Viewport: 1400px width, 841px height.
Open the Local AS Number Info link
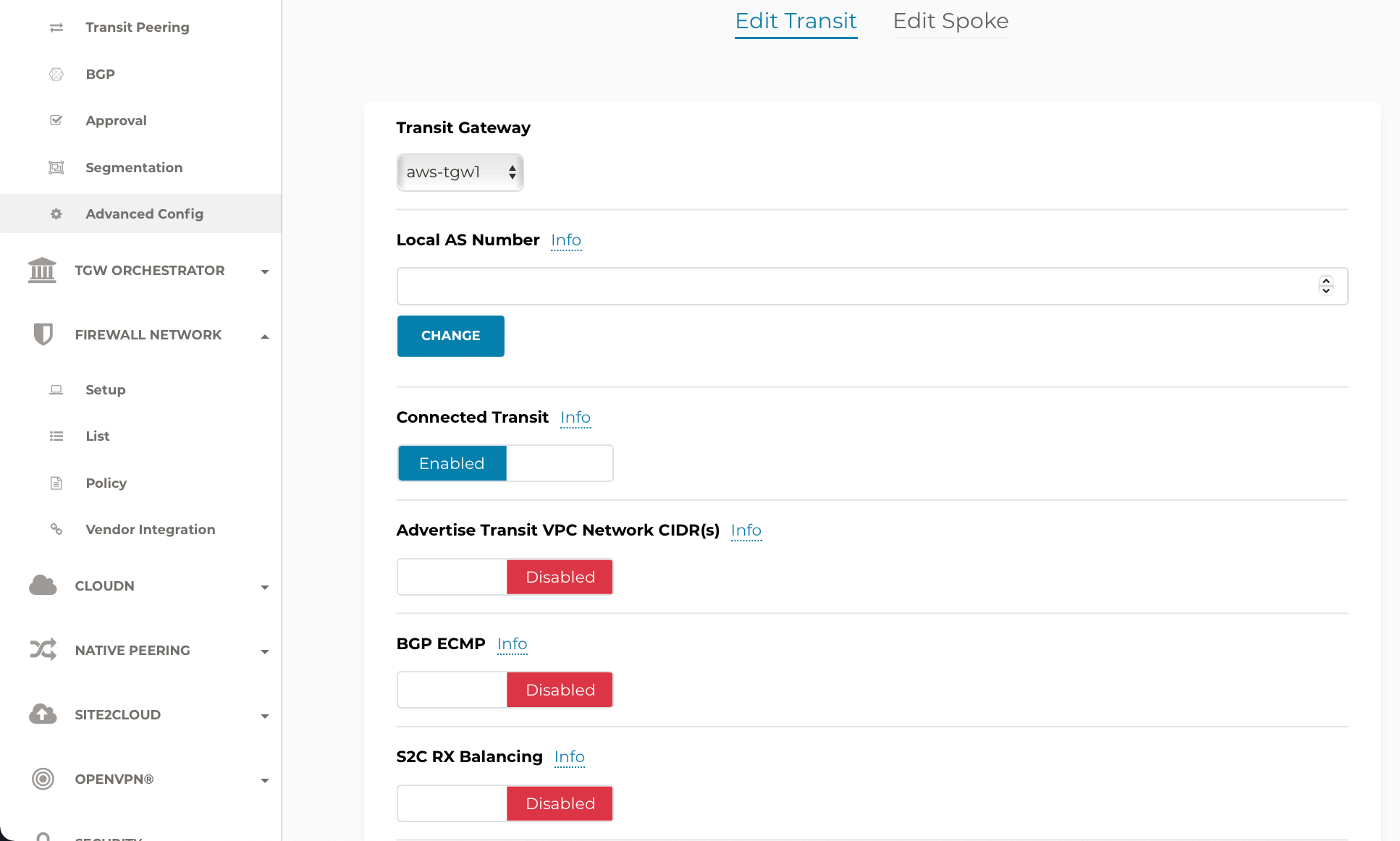566,240
